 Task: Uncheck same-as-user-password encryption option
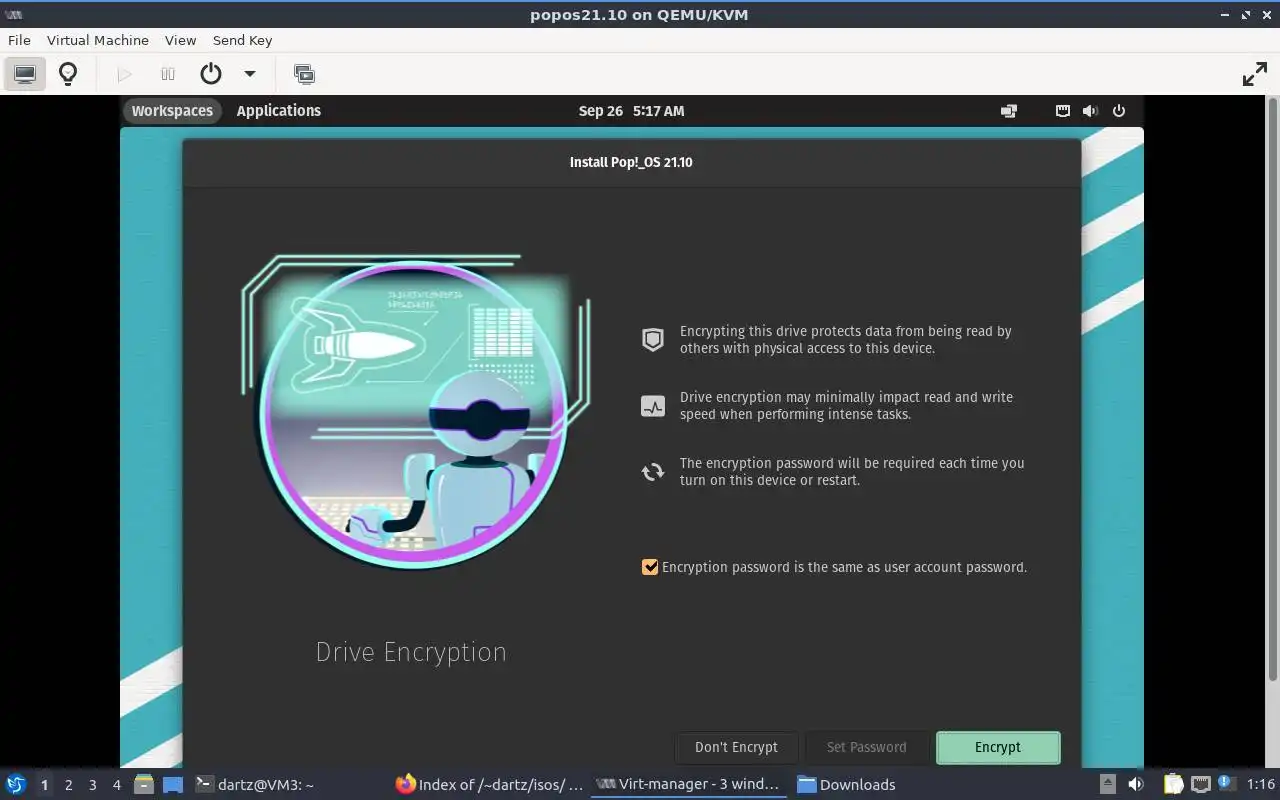[650, 567]
